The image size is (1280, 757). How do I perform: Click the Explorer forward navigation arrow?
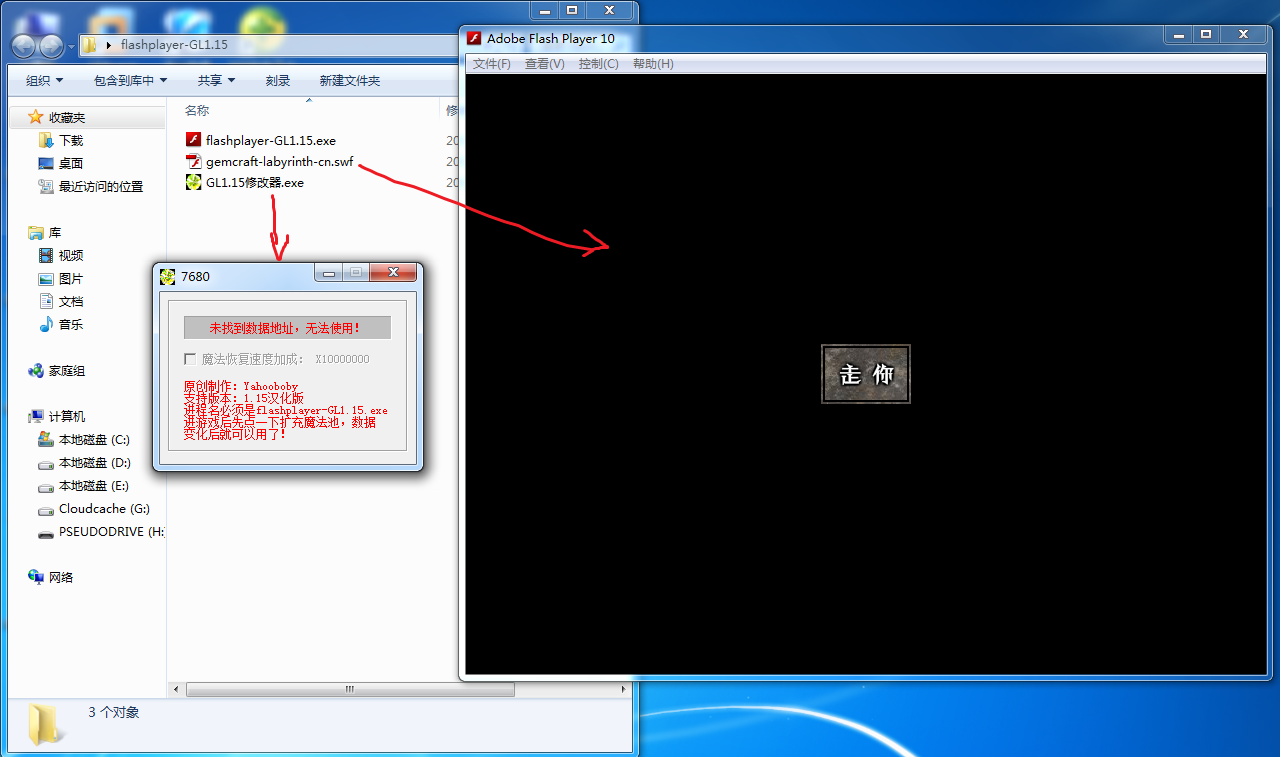tap(52, 45)
